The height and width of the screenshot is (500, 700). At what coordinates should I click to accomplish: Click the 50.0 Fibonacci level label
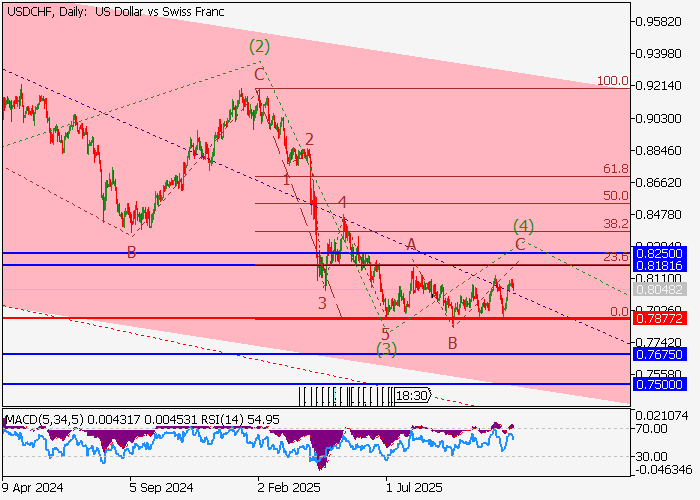pyautogui.click(x=615, y=197)
